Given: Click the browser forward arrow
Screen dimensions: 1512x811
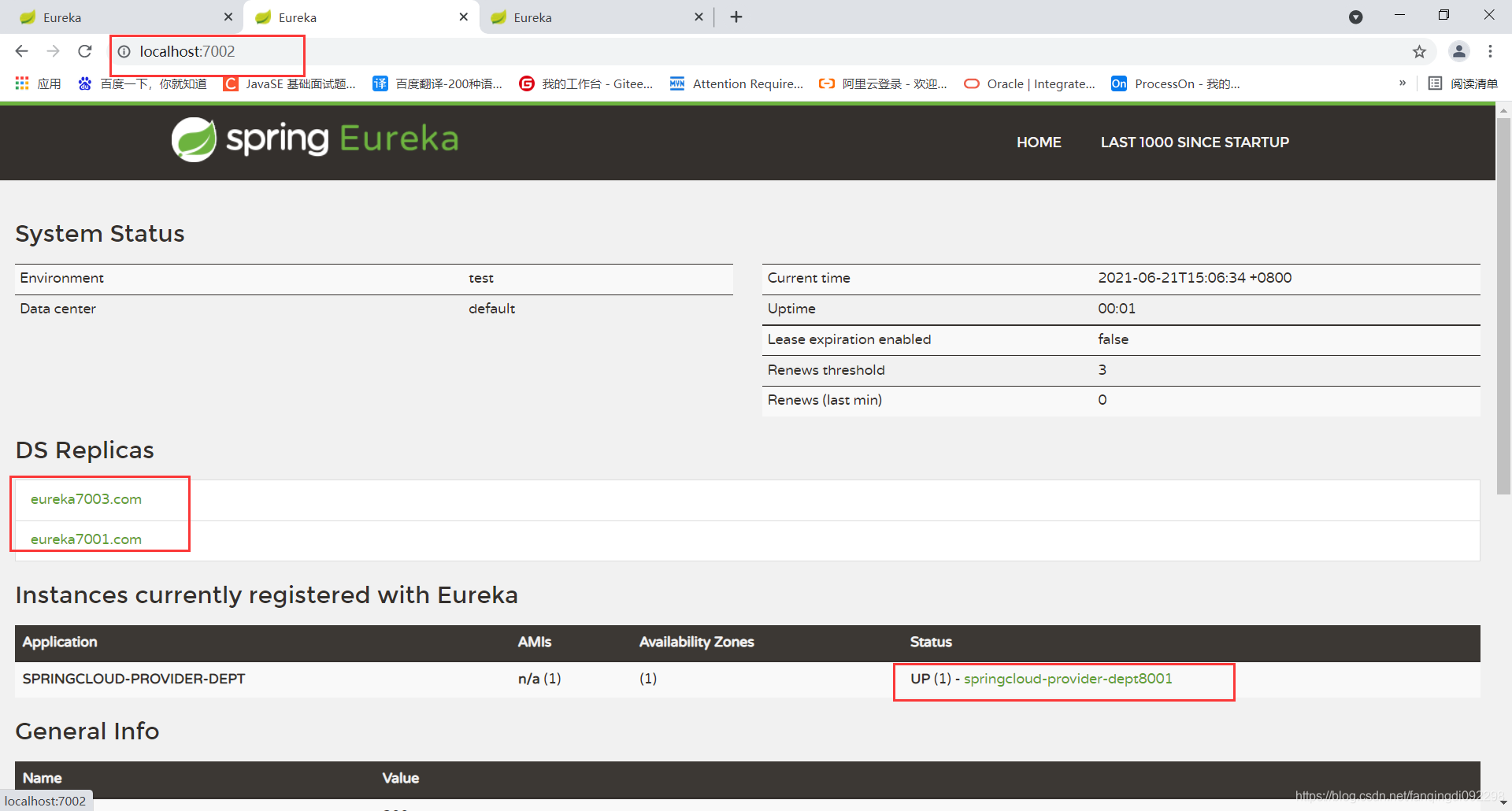Looking at the screenshot, I should coord(53,51).
